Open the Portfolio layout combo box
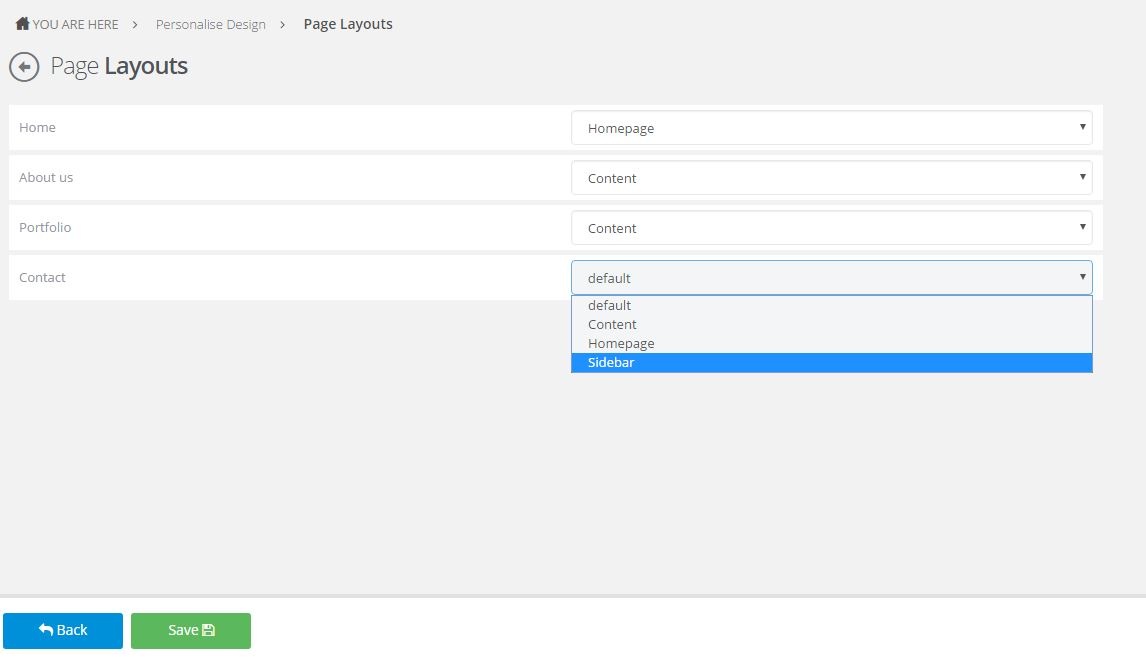This screenshot has height=657, width=1146. tap(831, 228)
